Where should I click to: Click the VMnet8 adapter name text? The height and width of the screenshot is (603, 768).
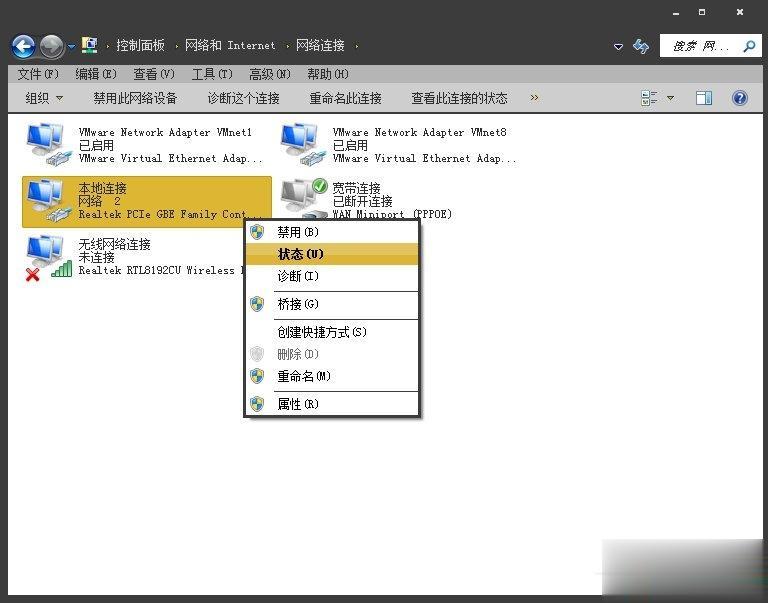click(x=419, y=132)
